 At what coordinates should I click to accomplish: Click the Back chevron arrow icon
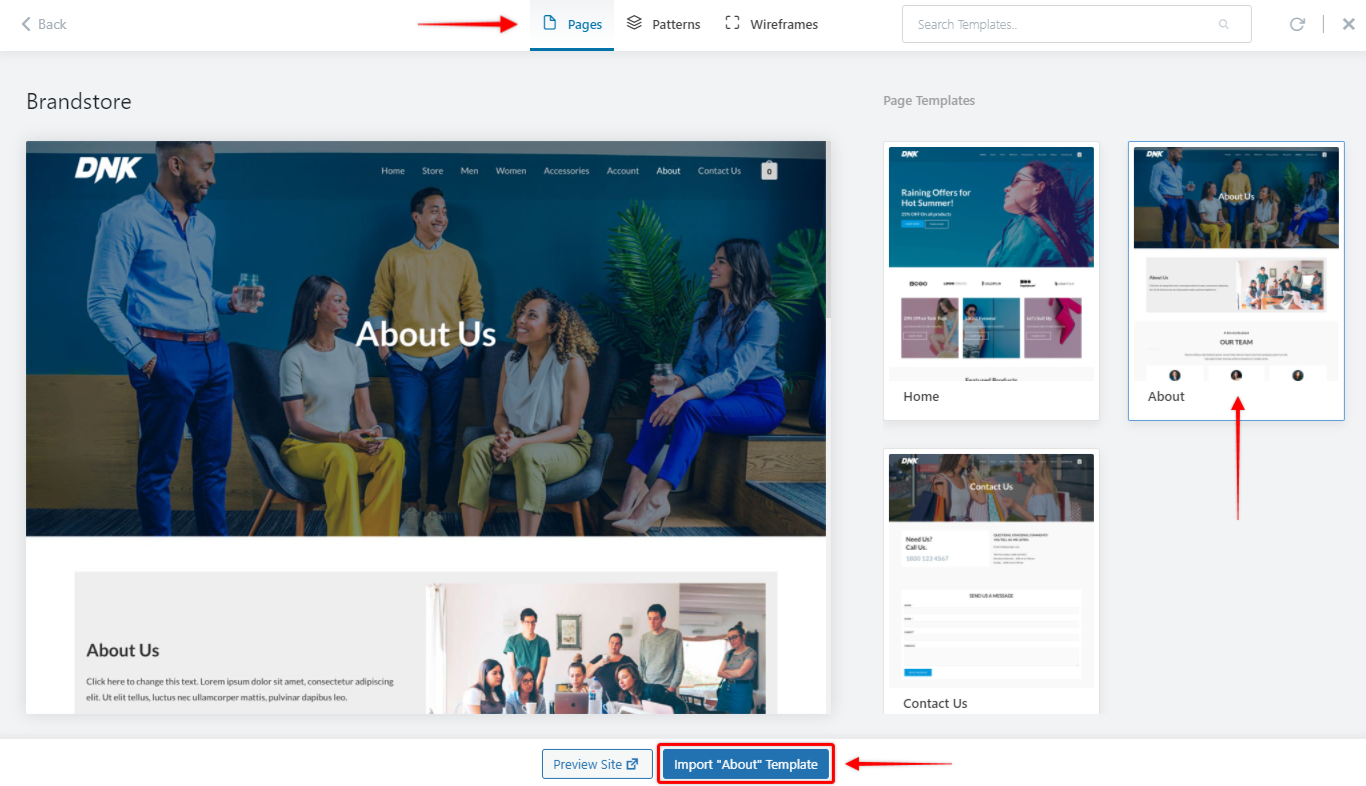pyautogui.click(x=26, y=24)
